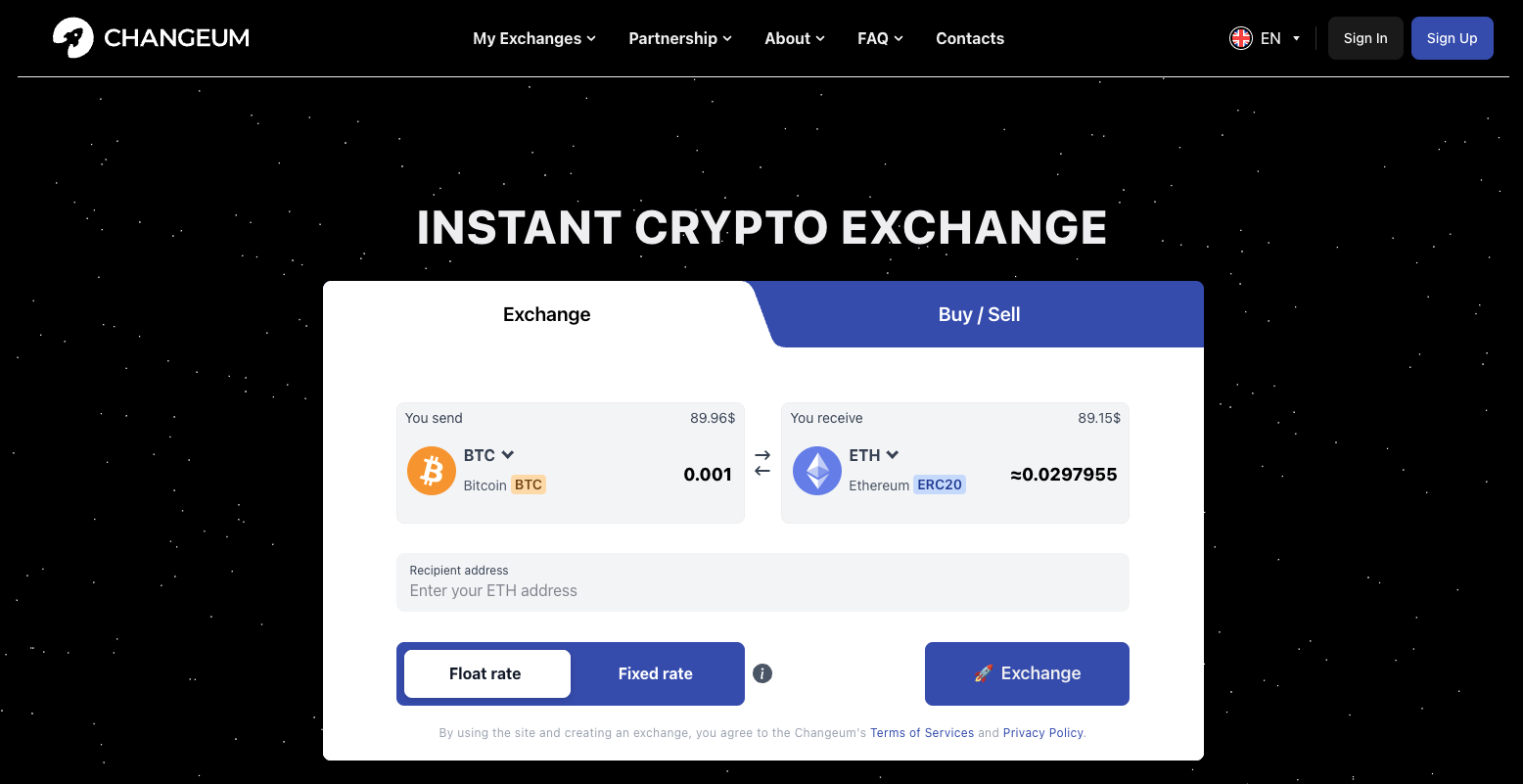Select the Float rate option
Image resolution: width=1523 pixels, height=784 pixels.
[486, 673]
